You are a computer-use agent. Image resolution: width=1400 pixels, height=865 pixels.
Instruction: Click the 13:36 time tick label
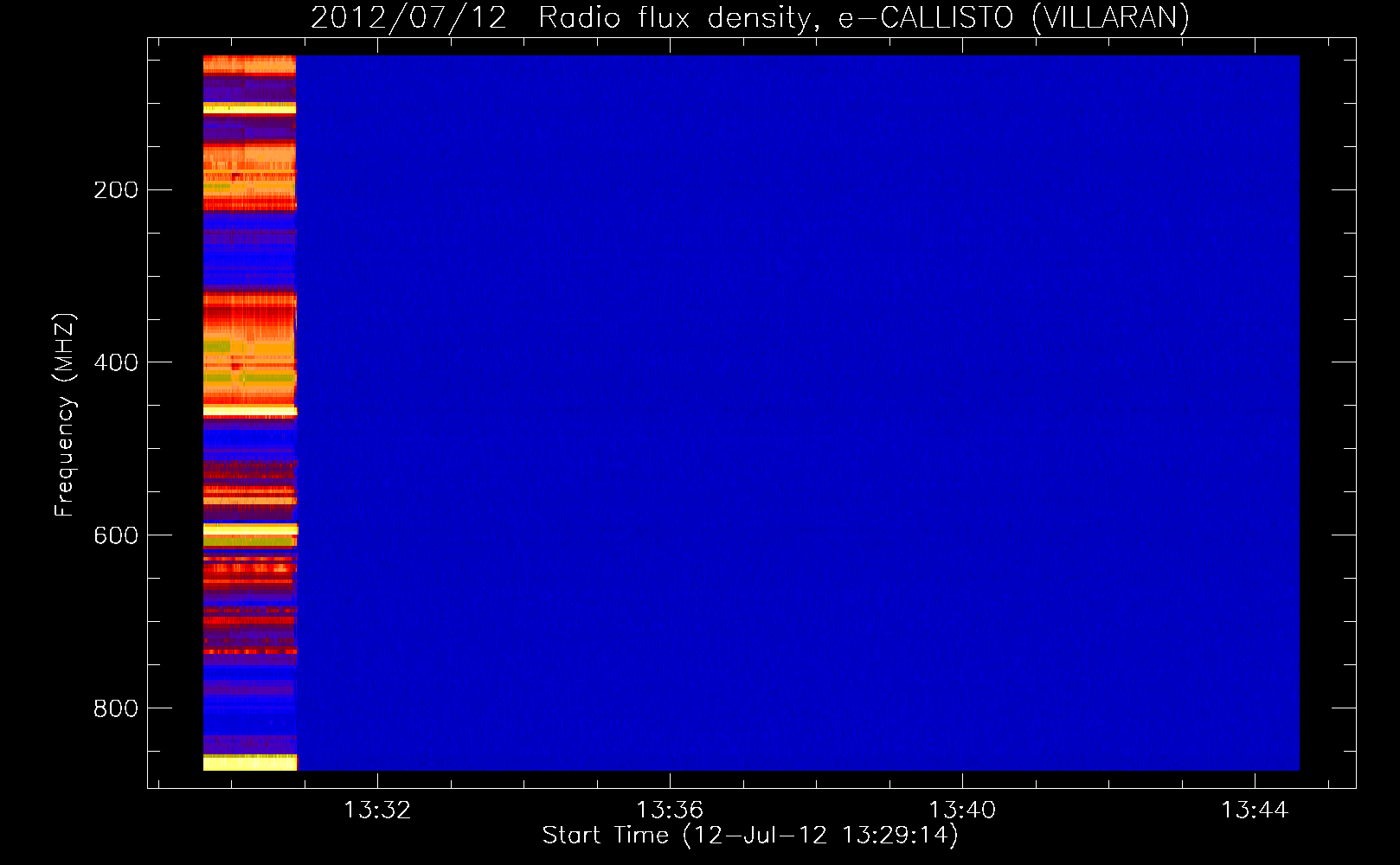pos(670,811)
